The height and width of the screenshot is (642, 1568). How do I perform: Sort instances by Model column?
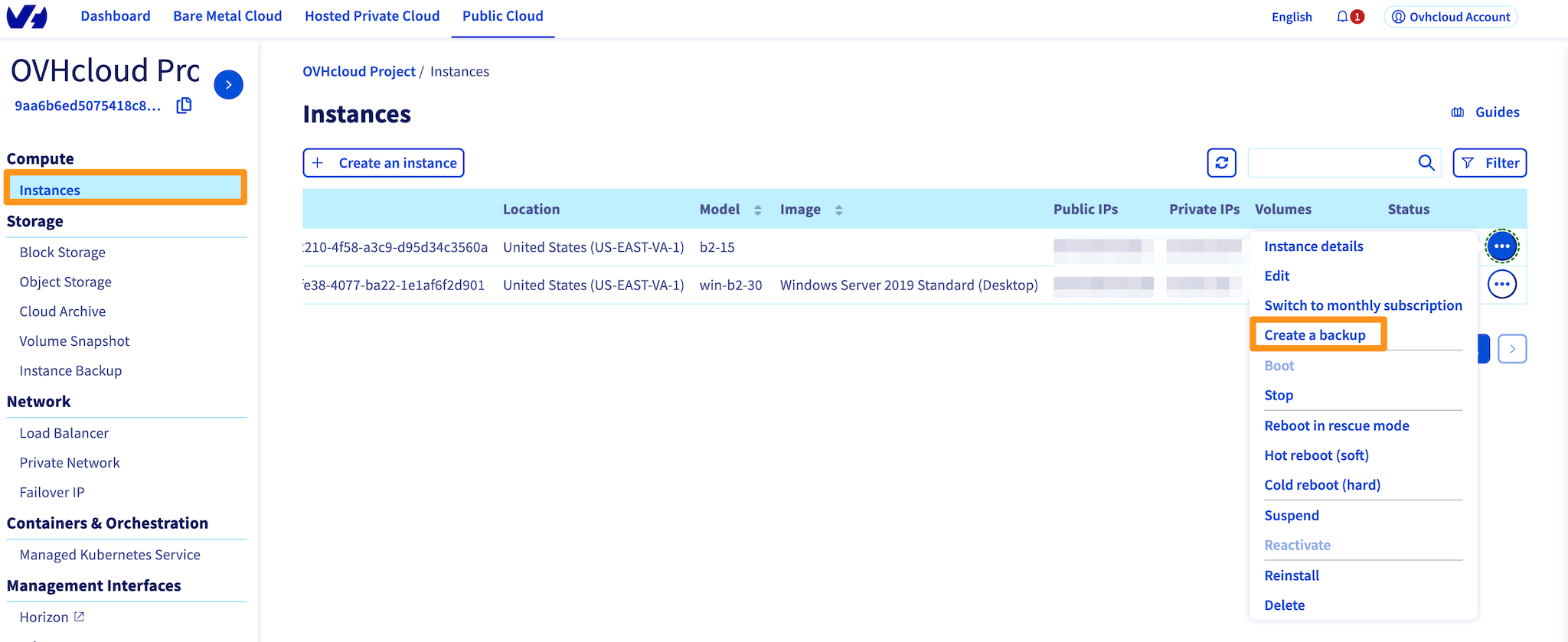(758, 210)
